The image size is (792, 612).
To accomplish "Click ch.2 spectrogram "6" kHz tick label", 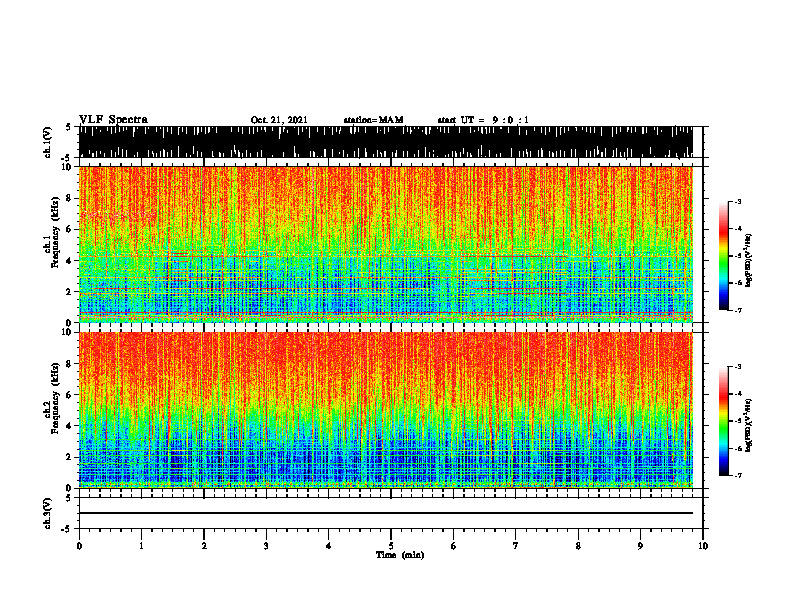I will 69,394.
